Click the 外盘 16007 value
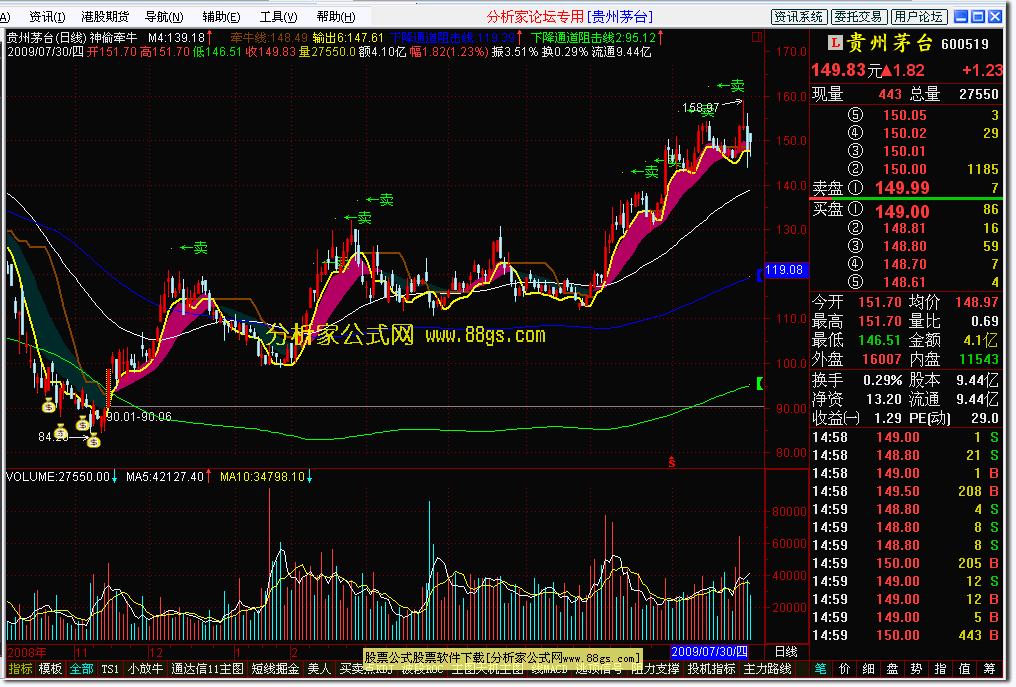The image size is (1016, 687). [x=881, y=359]
